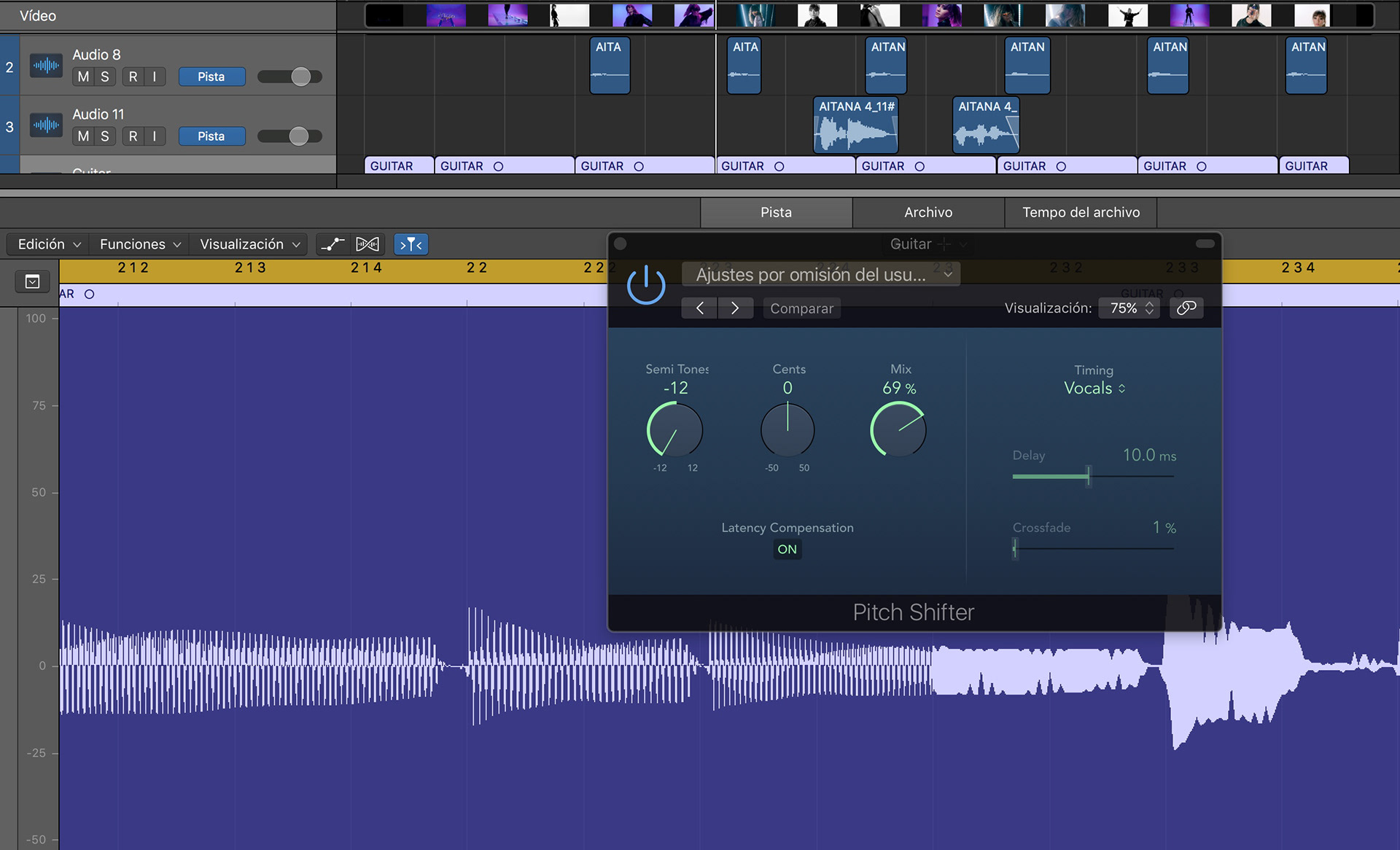This screenshot has height=850, width=1400.
Task: Toggle the blue catch playhead icon
Action: click(x=411, y=244)
